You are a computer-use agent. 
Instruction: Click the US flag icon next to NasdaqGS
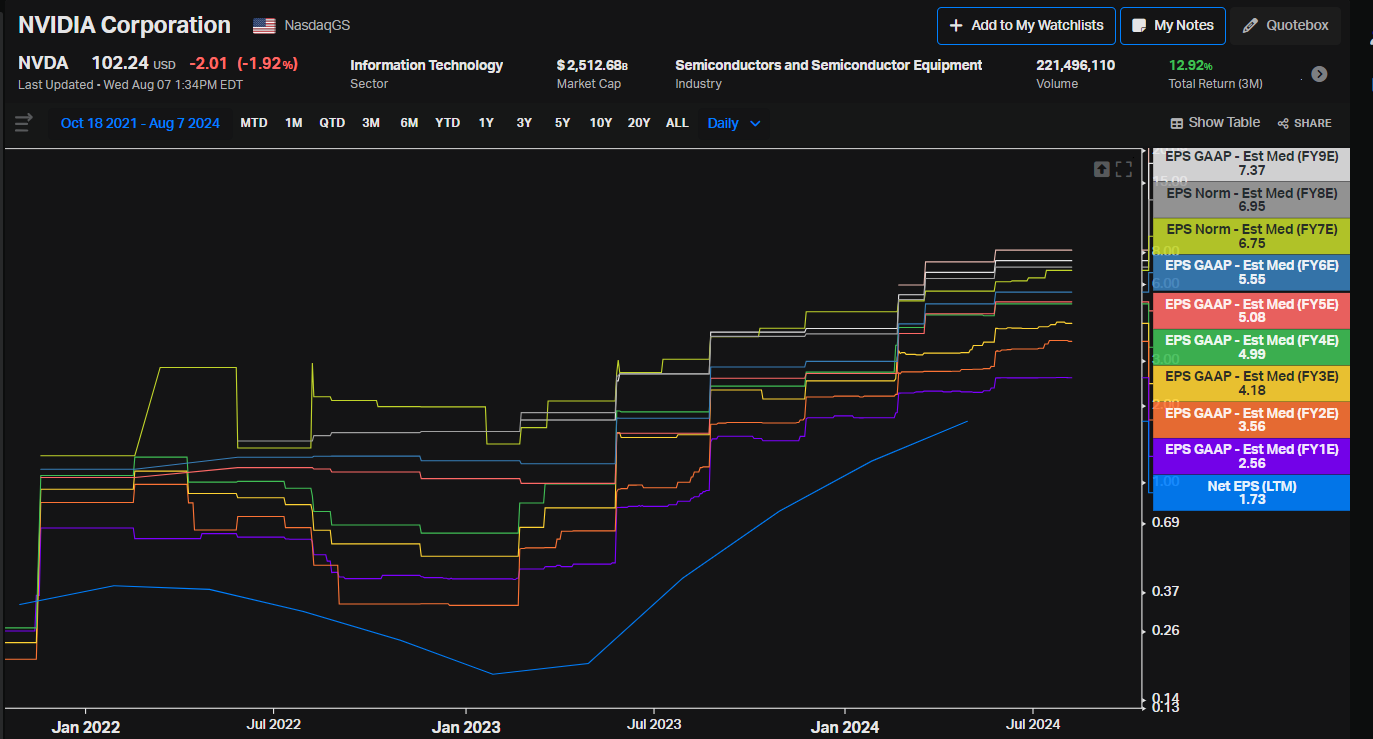264,25
